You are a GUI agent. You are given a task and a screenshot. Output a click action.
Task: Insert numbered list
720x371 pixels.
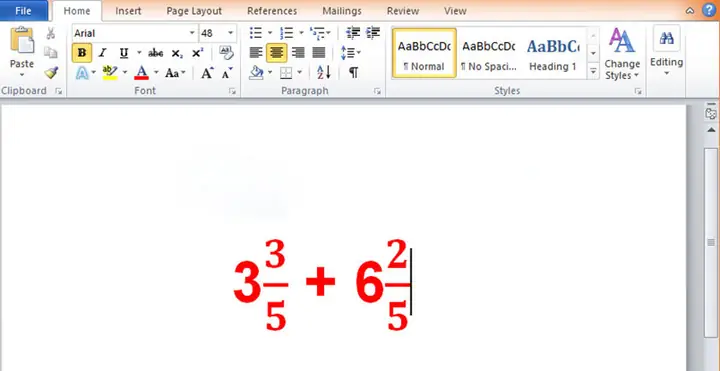287,33
